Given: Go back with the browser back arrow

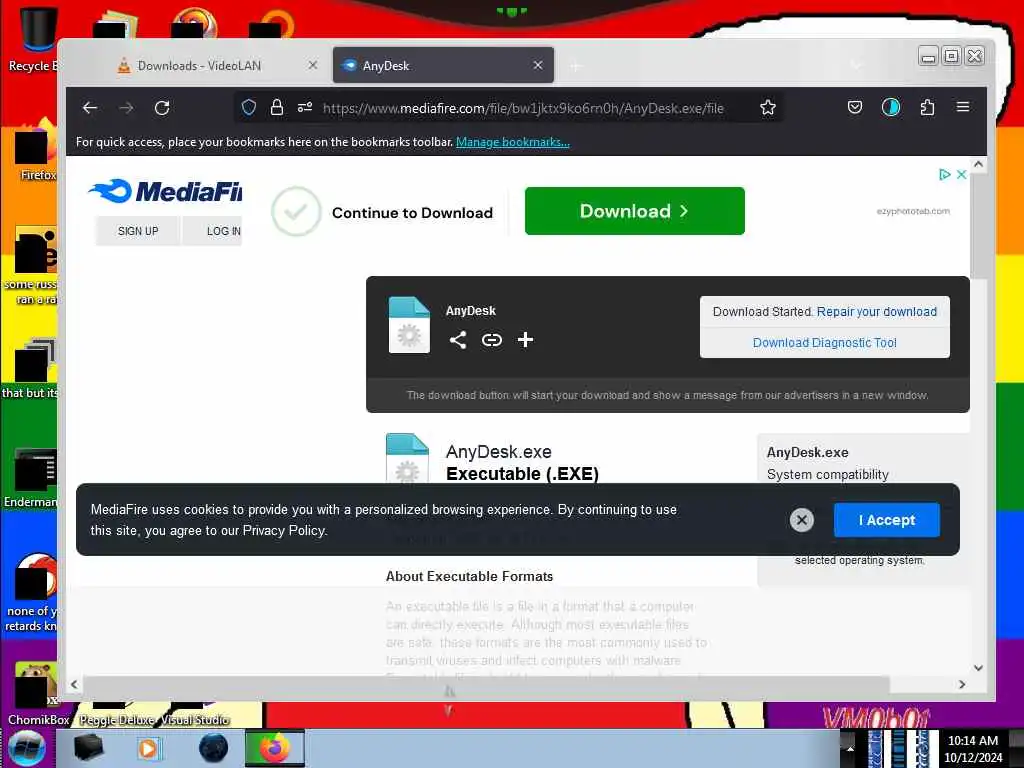Looking at the screenshot, I should [x=90, y=108].
